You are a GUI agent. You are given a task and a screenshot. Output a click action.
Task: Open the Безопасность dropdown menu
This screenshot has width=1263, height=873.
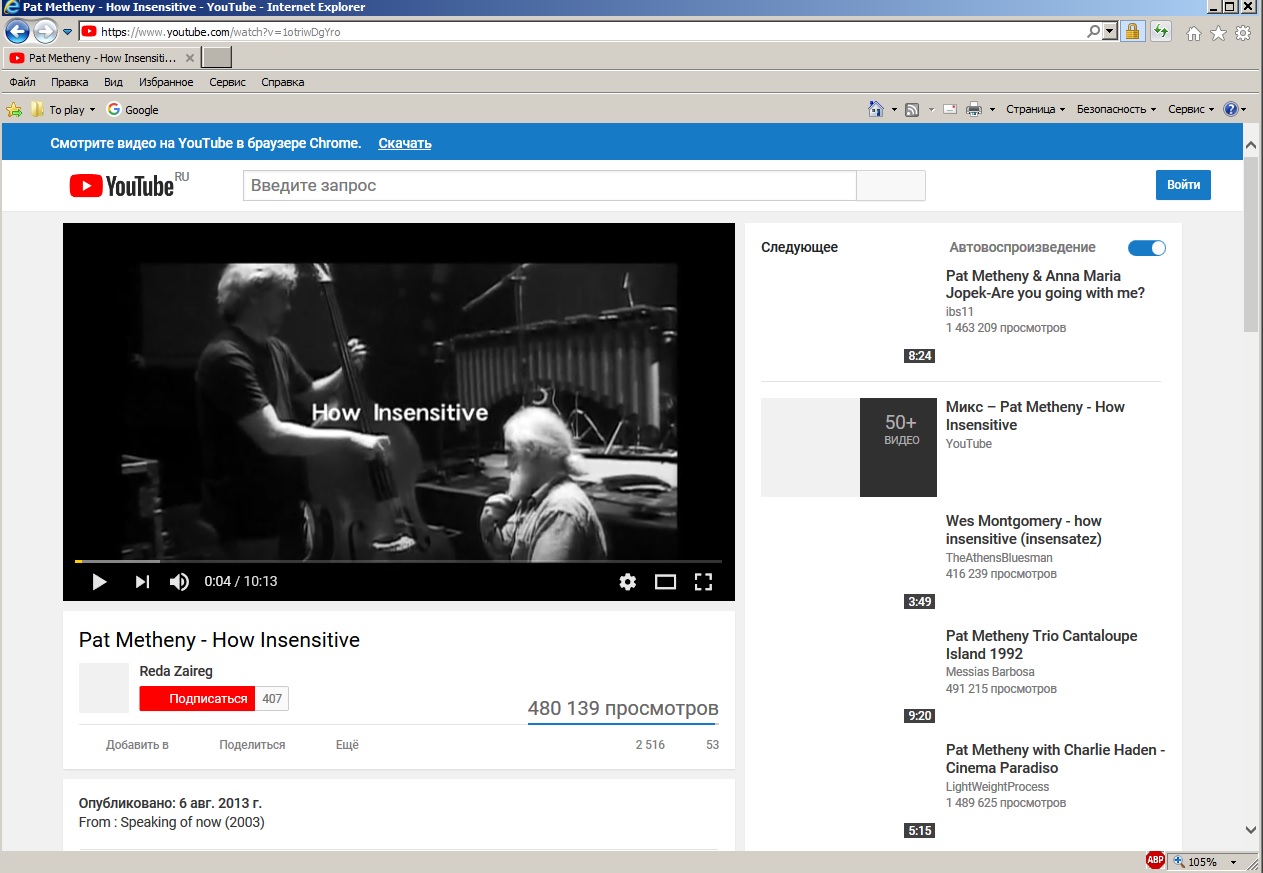coord(1116,109)
